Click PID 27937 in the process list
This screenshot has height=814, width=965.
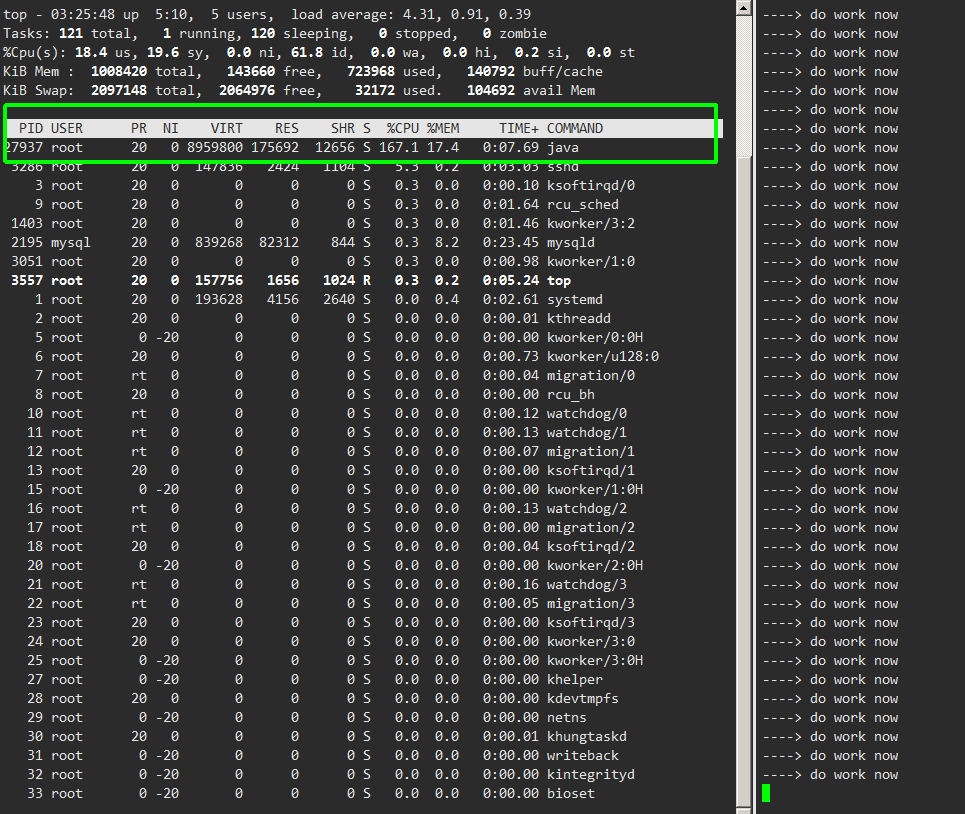pos(23,148)
